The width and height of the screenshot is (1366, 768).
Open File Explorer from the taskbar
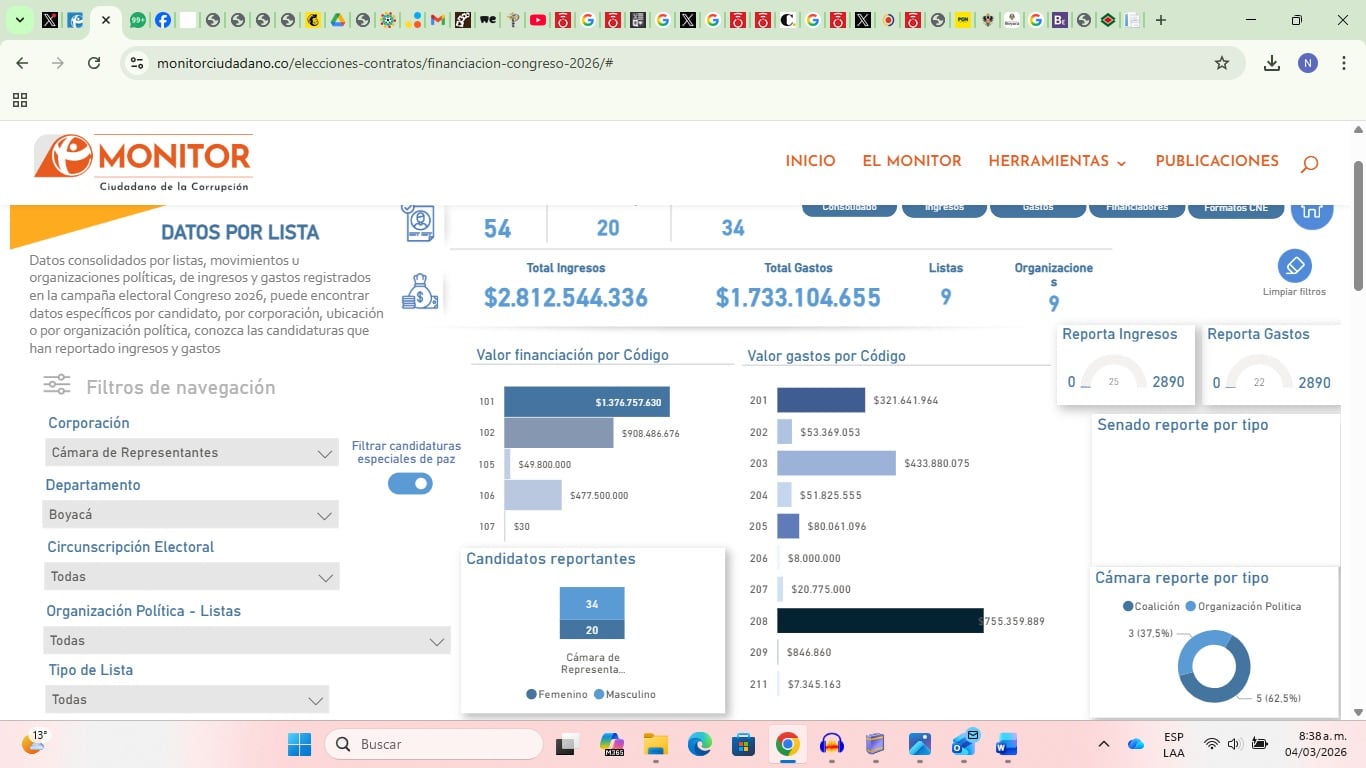(655, 744)
